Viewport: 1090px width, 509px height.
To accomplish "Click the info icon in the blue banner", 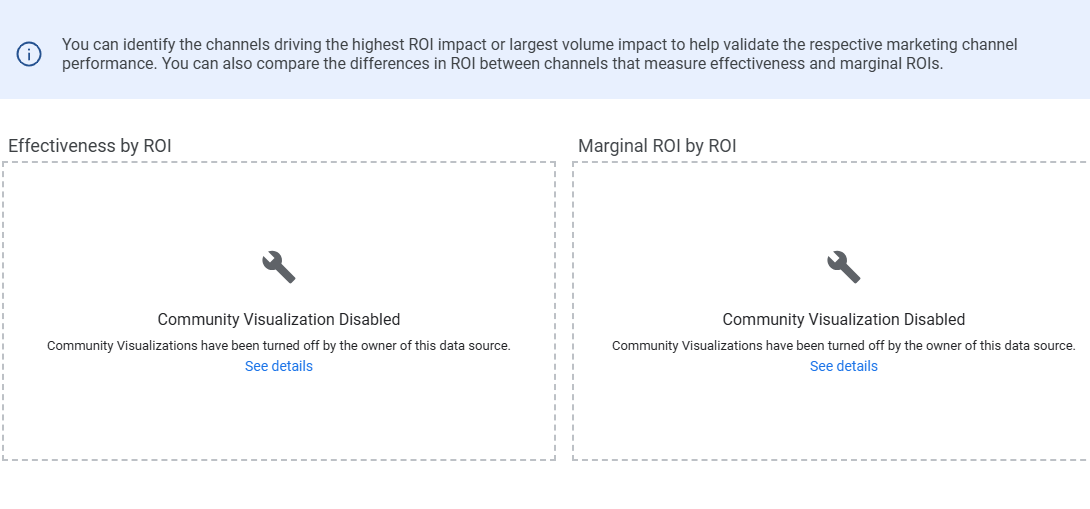I will coord(29,54).
